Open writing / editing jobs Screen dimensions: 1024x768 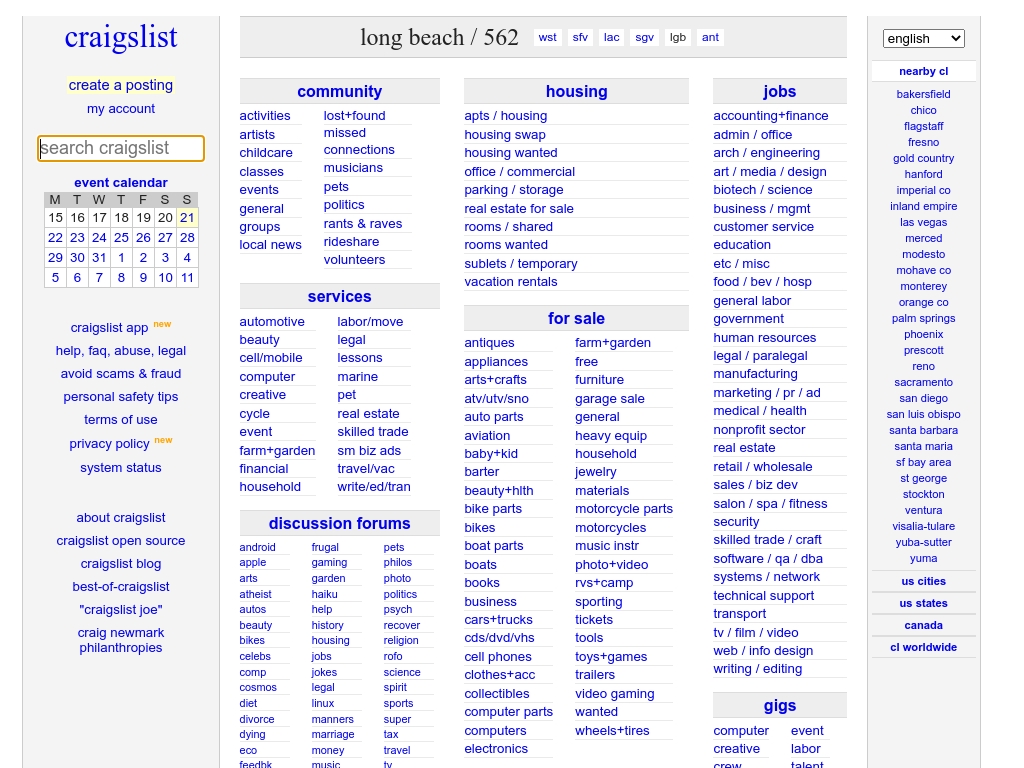(x=758, y=669)
